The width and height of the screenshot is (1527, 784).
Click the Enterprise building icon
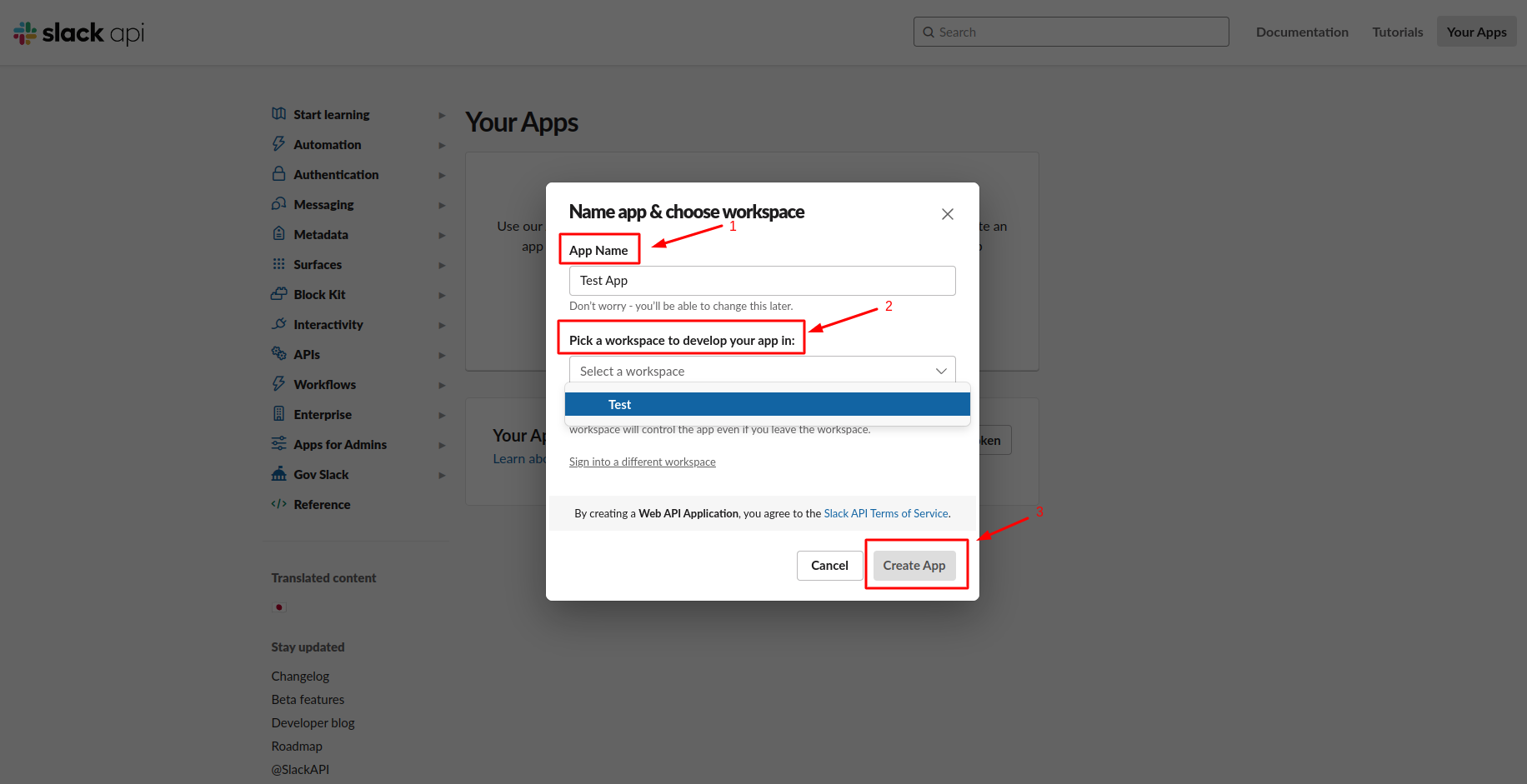tap(279, 413)
